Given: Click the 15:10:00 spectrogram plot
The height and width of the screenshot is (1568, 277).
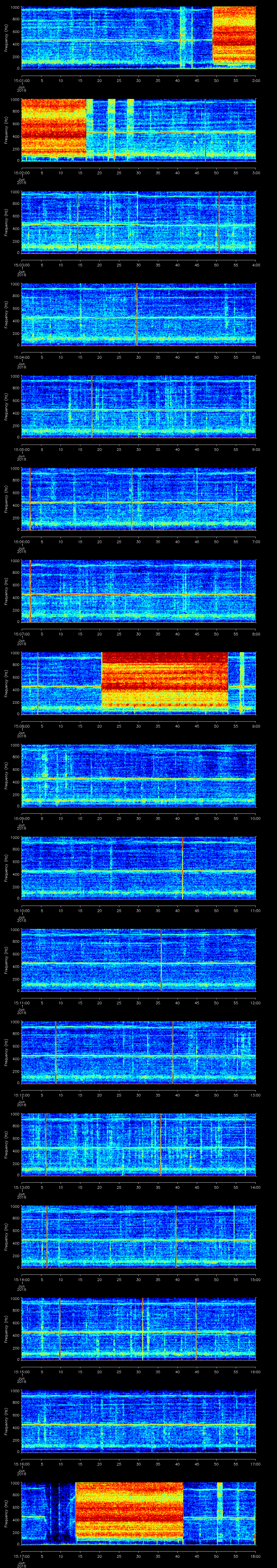Looking at the screenshot, I should click(139, 868).
